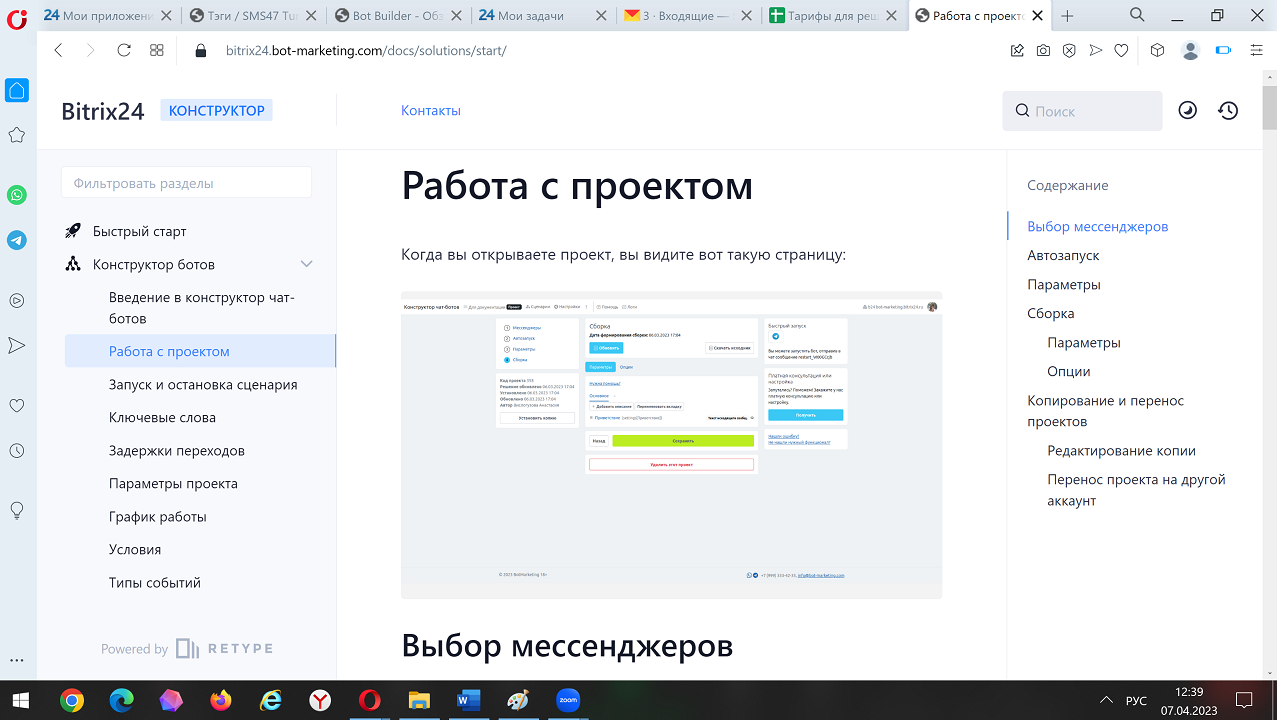Open the extensions cube icon
1277x720 pixels.
click(1157, 51)
